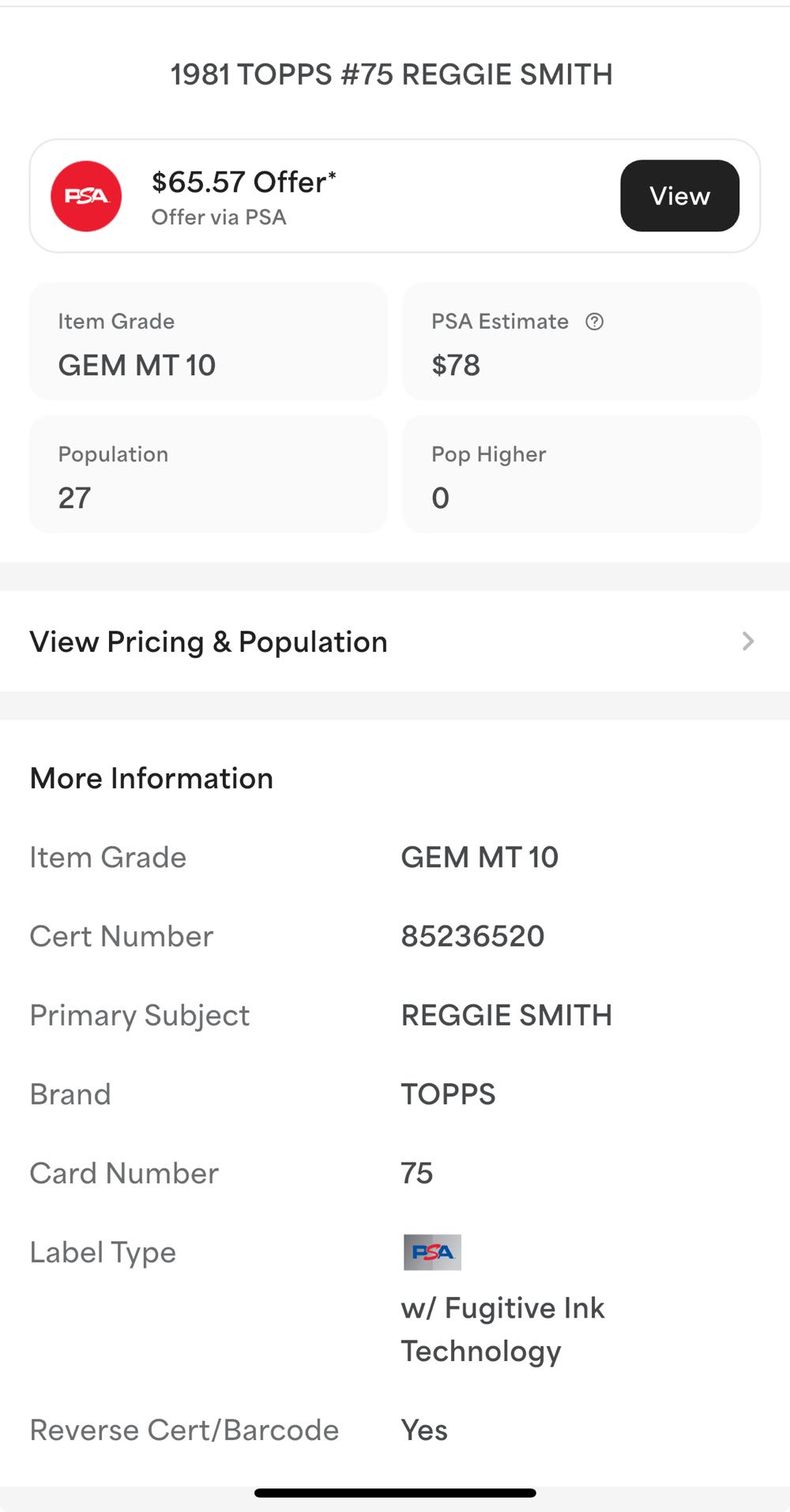Tap the Pop Higher 0 card

(581, 474)
